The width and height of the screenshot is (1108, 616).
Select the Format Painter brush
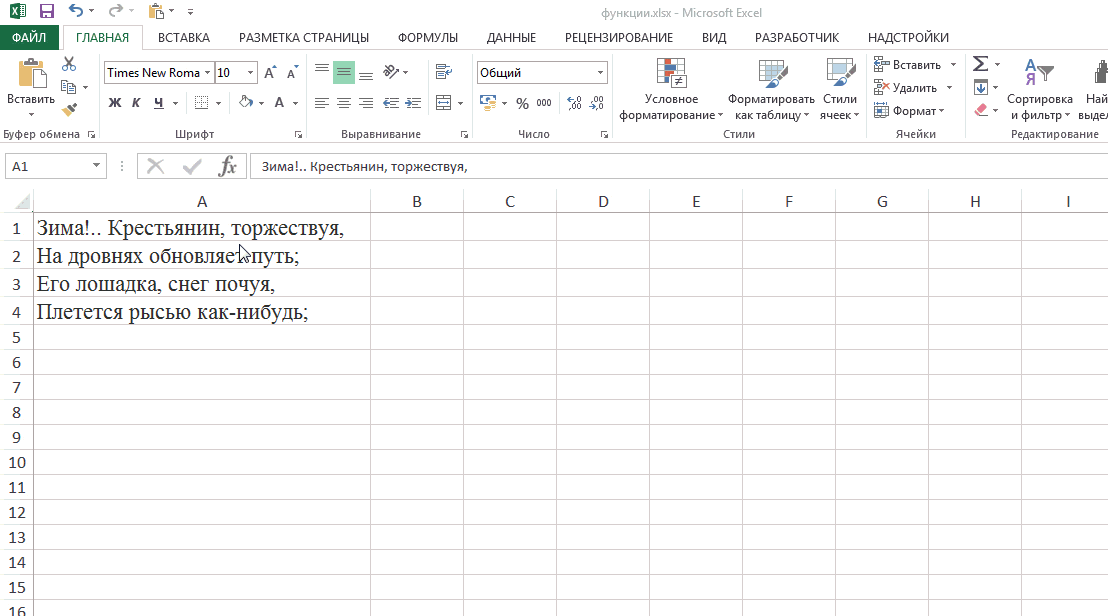tap(69, 110)
